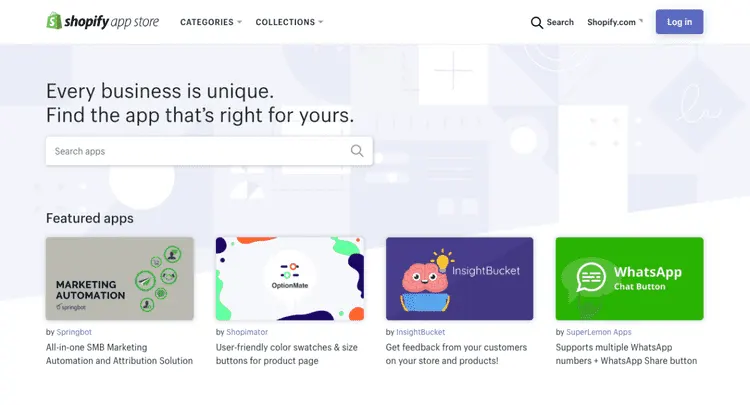Screen dimensions: 750x405
Task: Open the Shopify.com dropdown
Action: click(614, 22)
